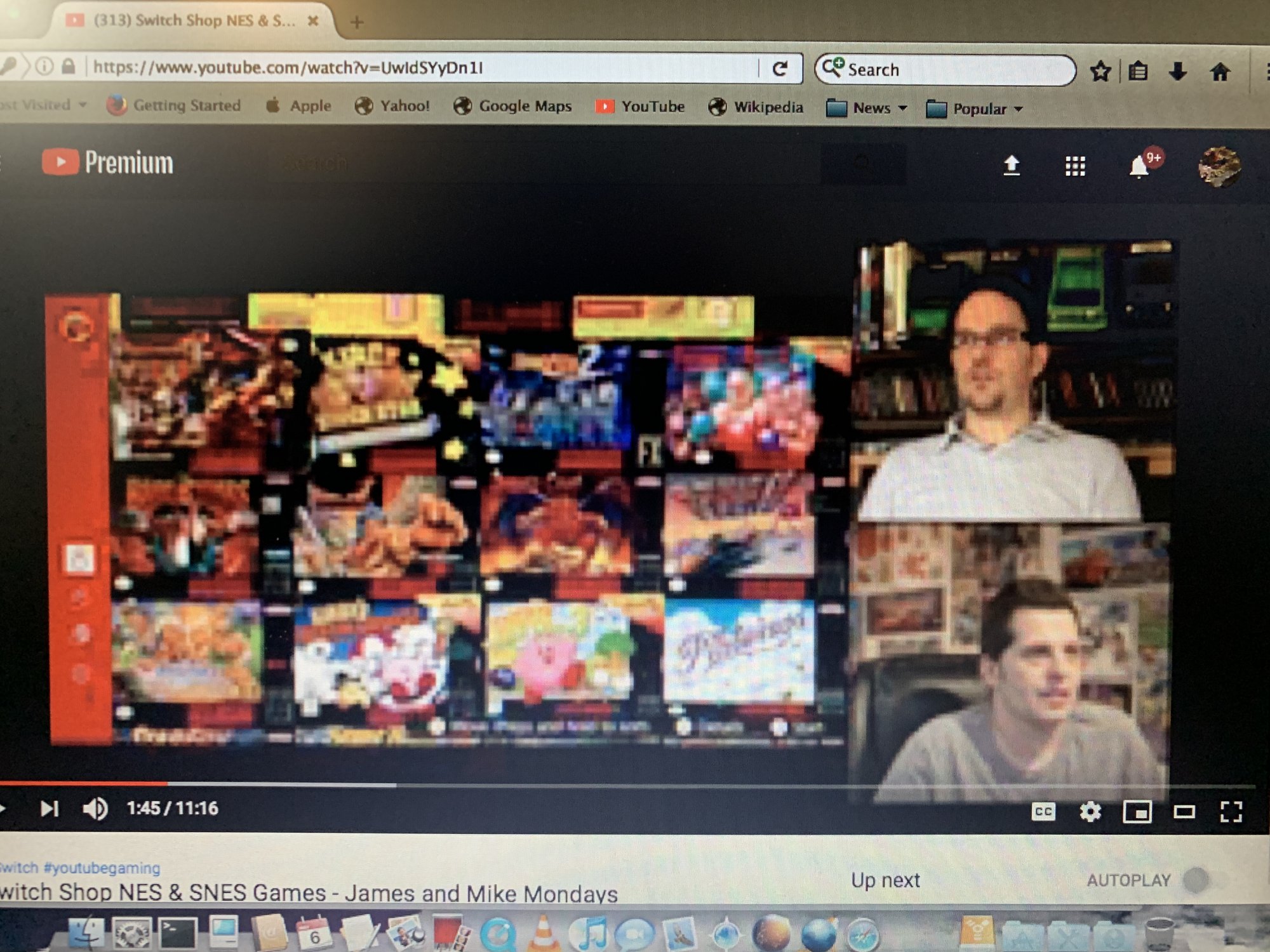Screen dimensions: 1270x952
Task: Open video settings gear
Action: (x=1090, y=811)
